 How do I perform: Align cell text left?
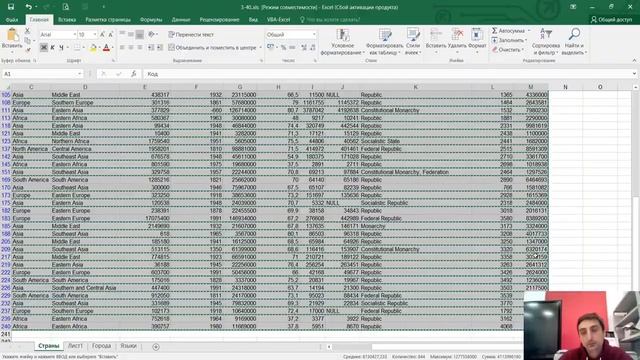point(122,48)
